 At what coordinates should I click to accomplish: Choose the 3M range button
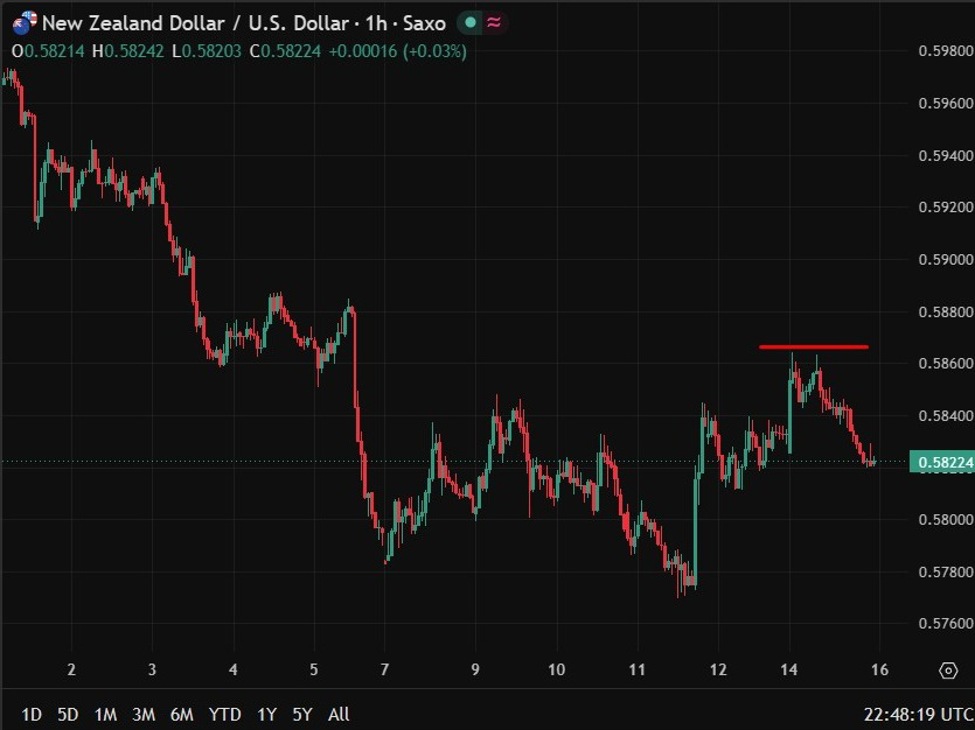pos(144,714)
